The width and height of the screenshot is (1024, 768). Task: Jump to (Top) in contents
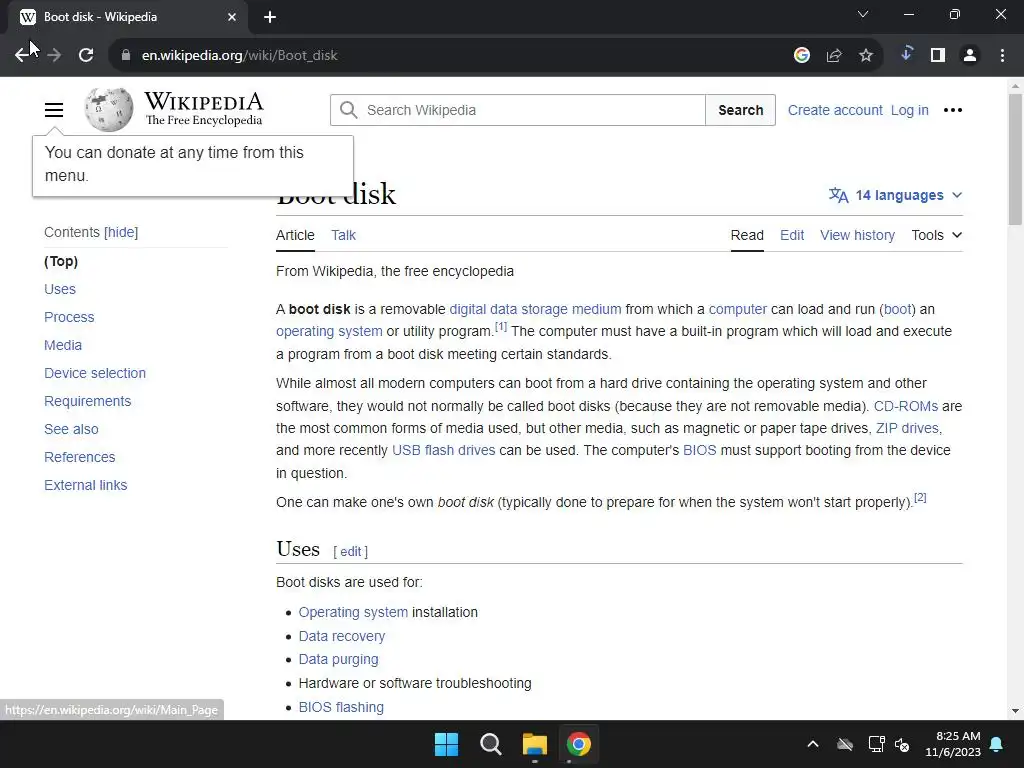pos(61,261)
